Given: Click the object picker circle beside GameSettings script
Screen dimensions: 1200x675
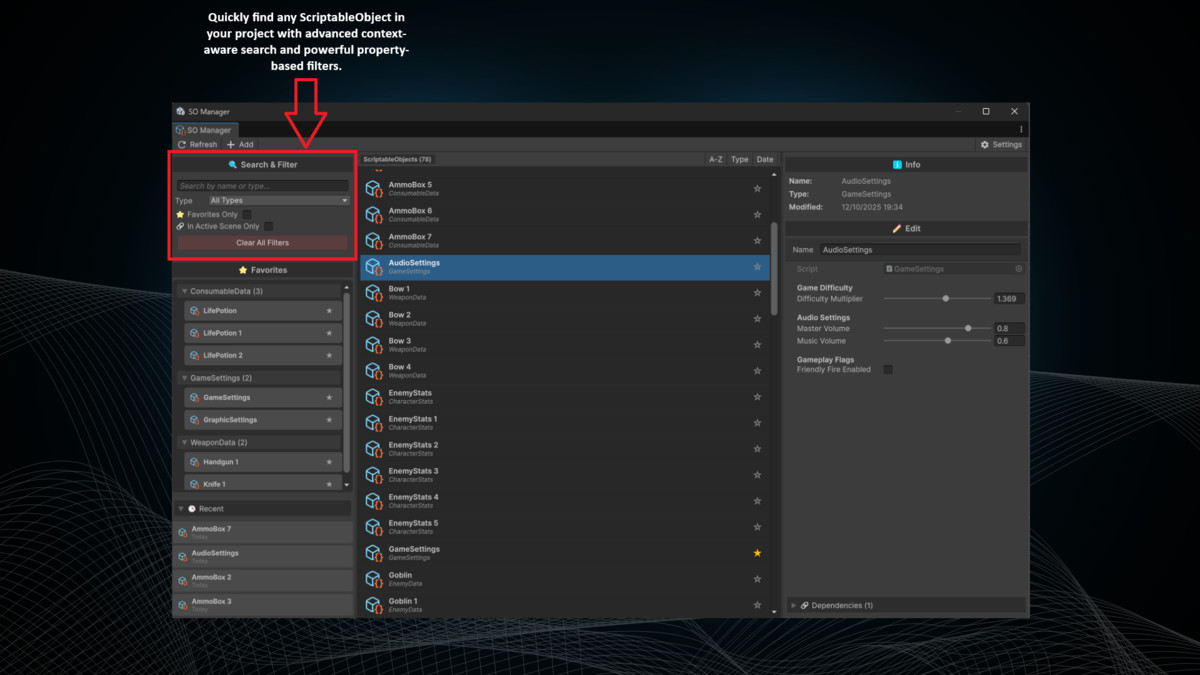Looking at the screenshot, I should (x=1019, y=268).
